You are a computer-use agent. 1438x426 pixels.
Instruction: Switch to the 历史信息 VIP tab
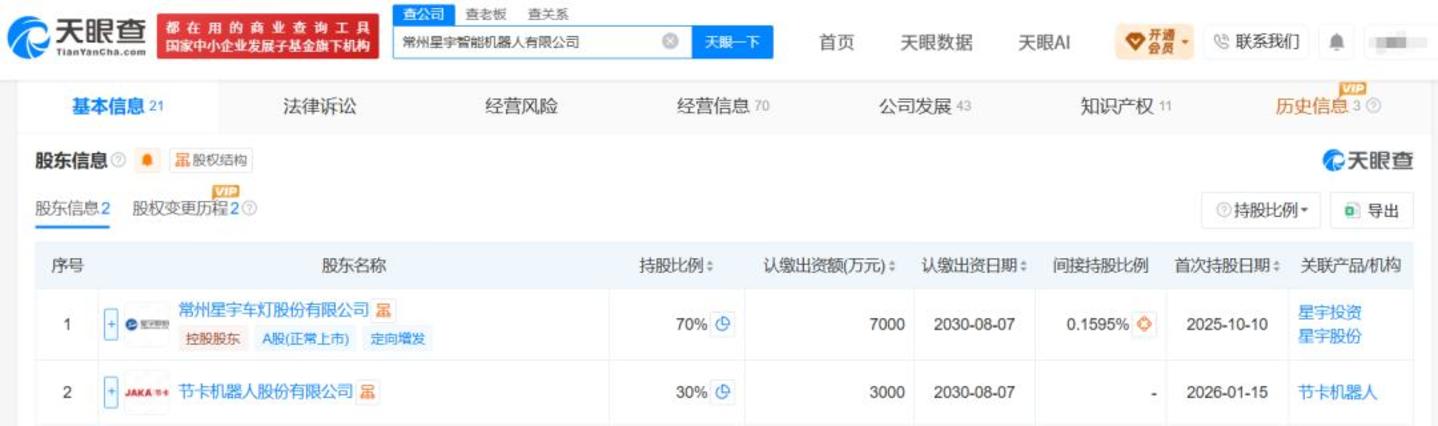coord(1320,106)
